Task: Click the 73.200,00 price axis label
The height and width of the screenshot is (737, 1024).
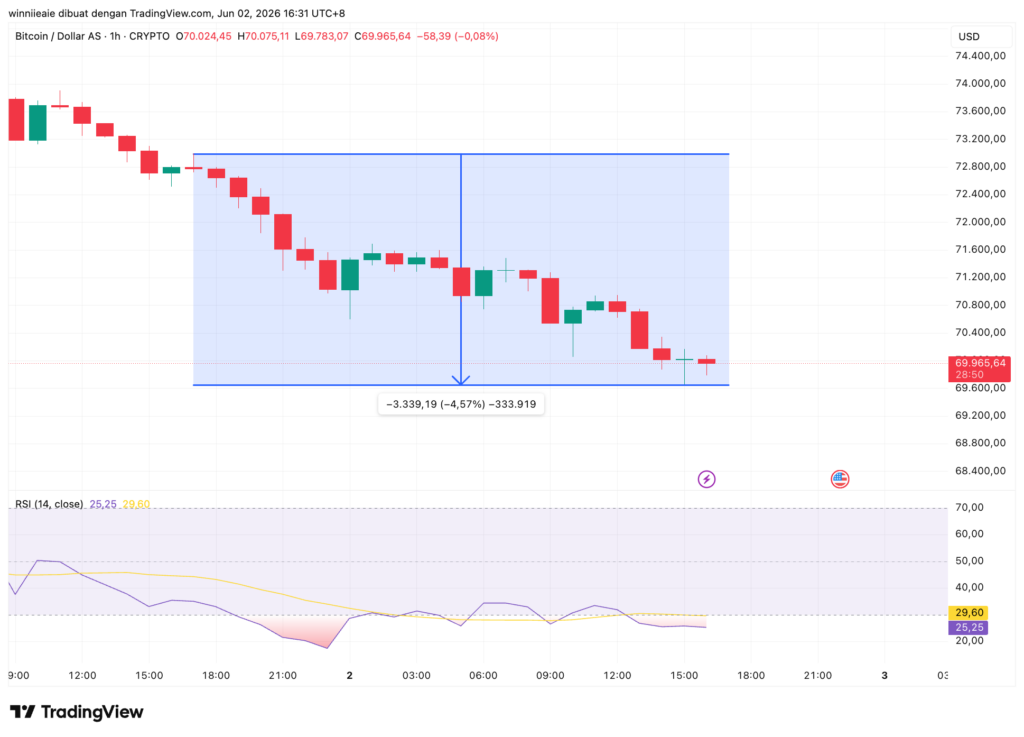Action: coord(980,139)
